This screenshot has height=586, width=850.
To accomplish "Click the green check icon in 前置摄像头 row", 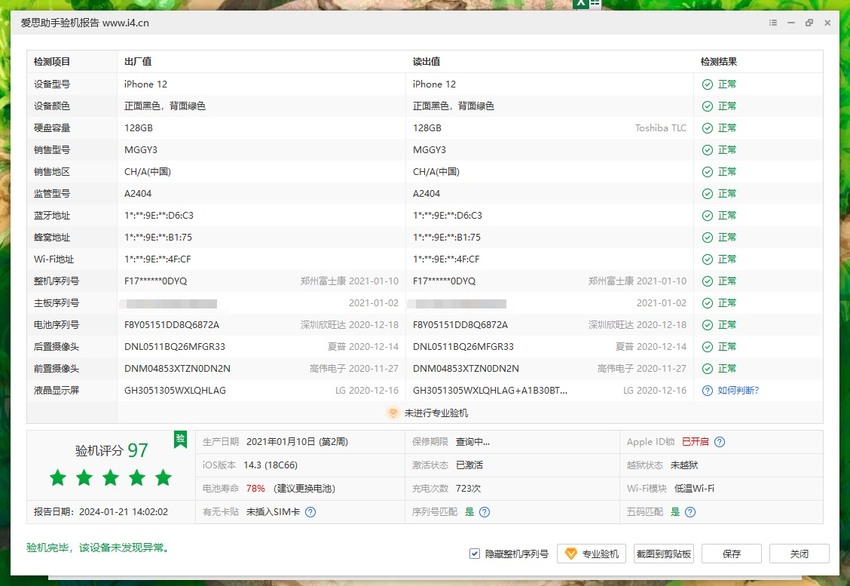I will coord(707,369).
